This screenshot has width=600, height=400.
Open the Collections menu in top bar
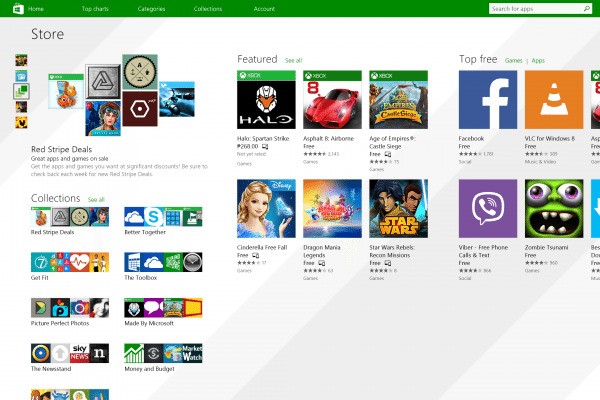208,9
